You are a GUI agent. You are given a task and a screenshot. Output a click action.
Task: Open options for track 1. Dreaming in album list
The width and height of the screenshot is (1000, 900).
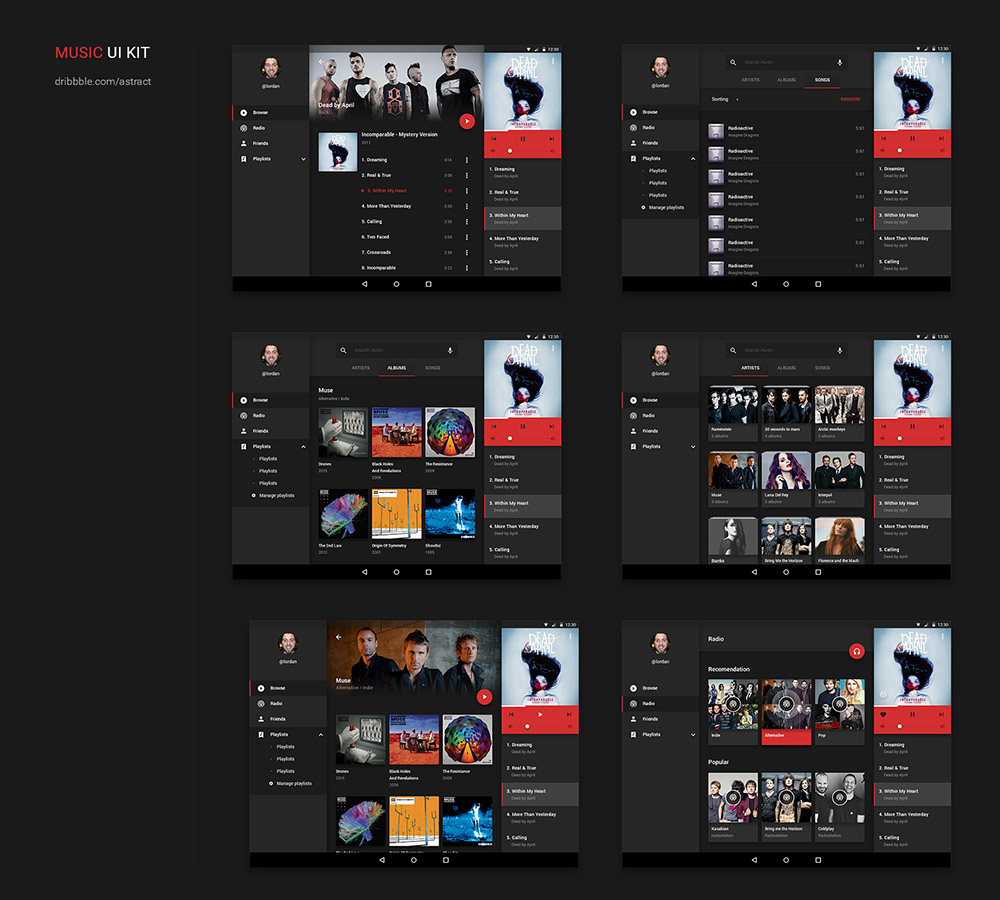pos(467,160)
